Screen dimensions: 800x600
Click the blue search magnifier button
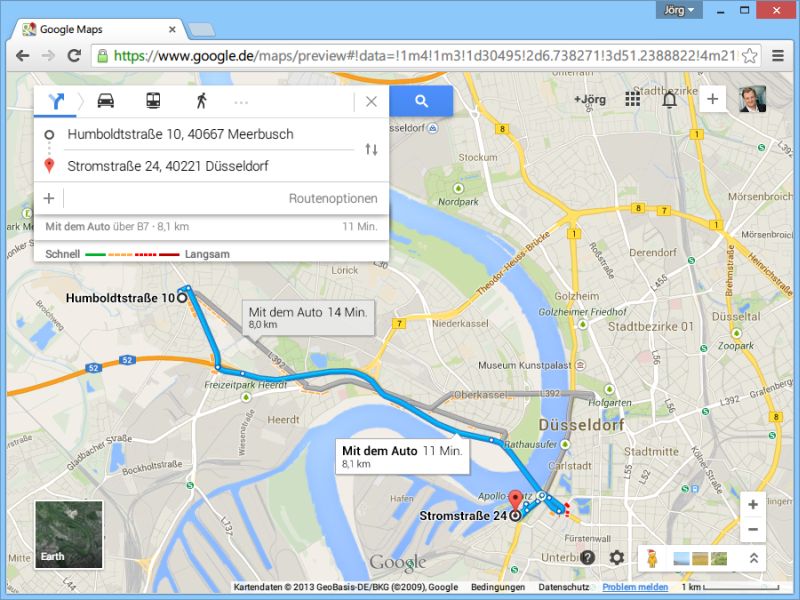pyautogui.click(x=421, y=101)
